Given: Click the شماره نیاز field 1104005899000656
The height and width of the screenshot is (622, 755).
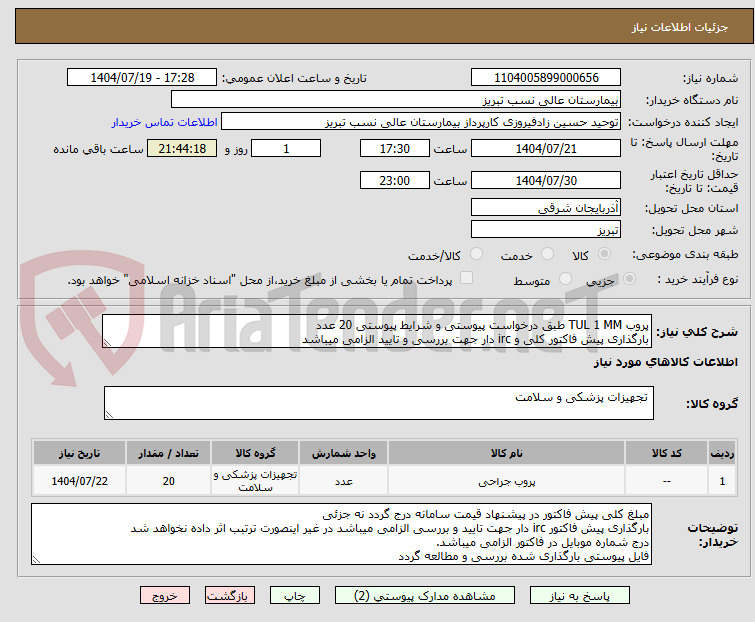Looking at the screenshot, I should point(546,78).
